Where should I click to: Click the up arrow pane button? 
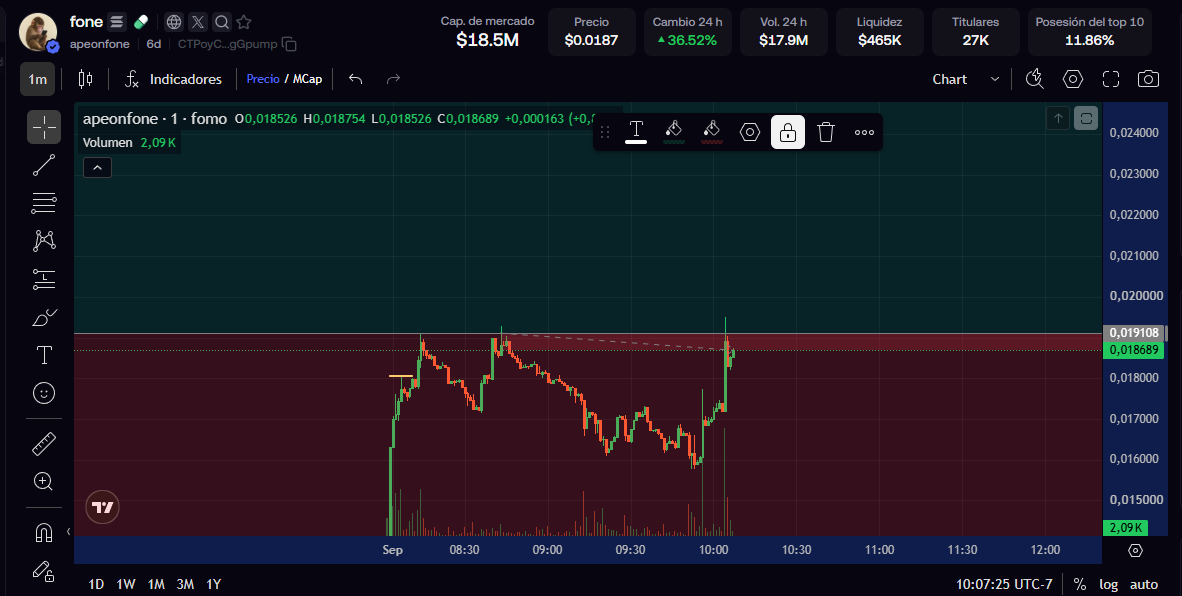point(1058,118)
